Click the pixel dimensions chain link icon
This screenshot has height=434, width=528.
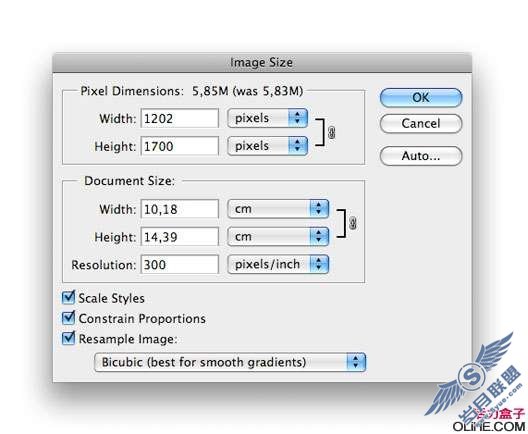pos(331,132)
